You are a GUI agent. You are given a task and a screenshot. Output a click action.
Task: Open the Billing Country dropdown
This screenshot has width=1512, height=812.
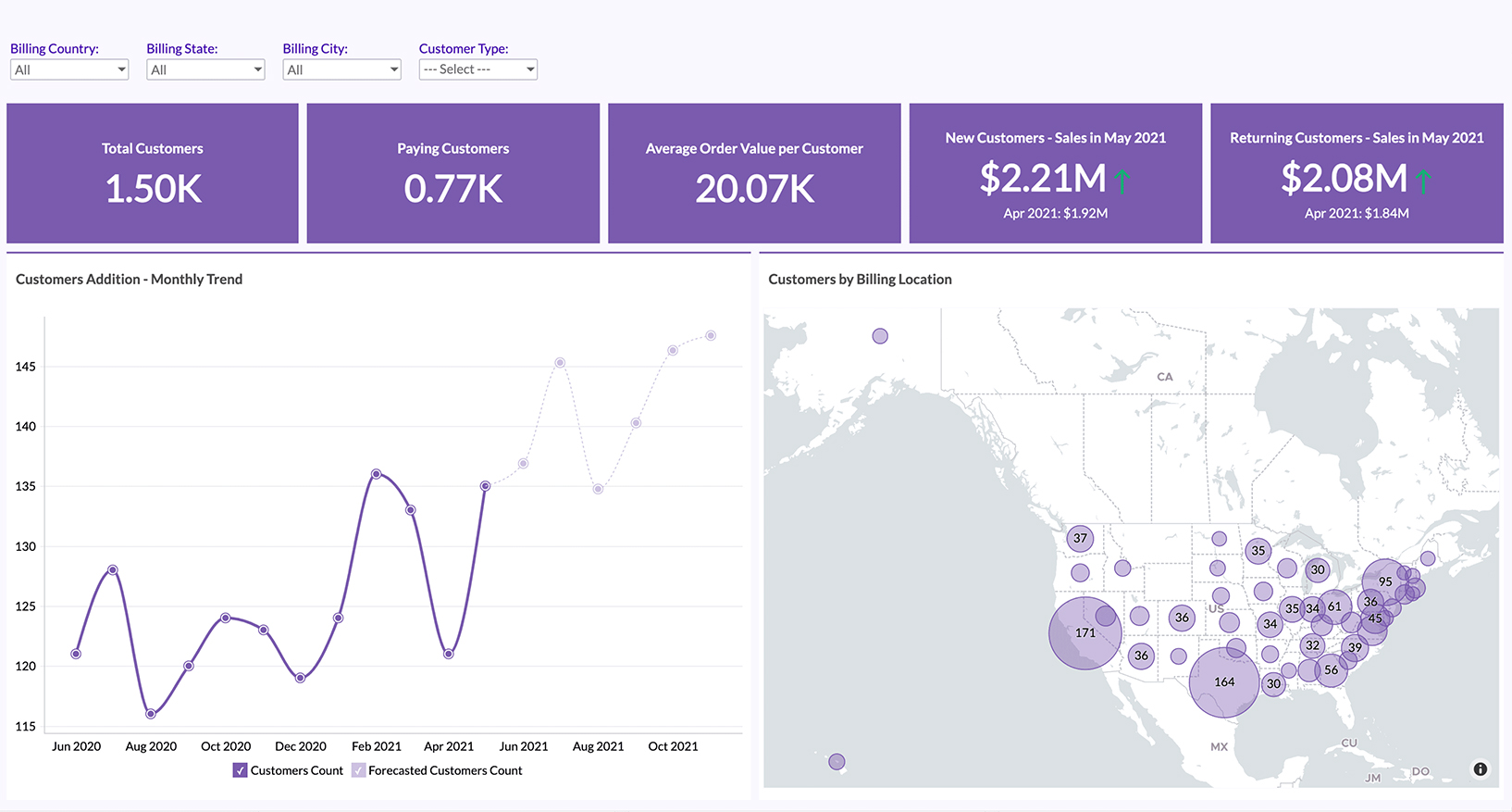tap(69, 69)
